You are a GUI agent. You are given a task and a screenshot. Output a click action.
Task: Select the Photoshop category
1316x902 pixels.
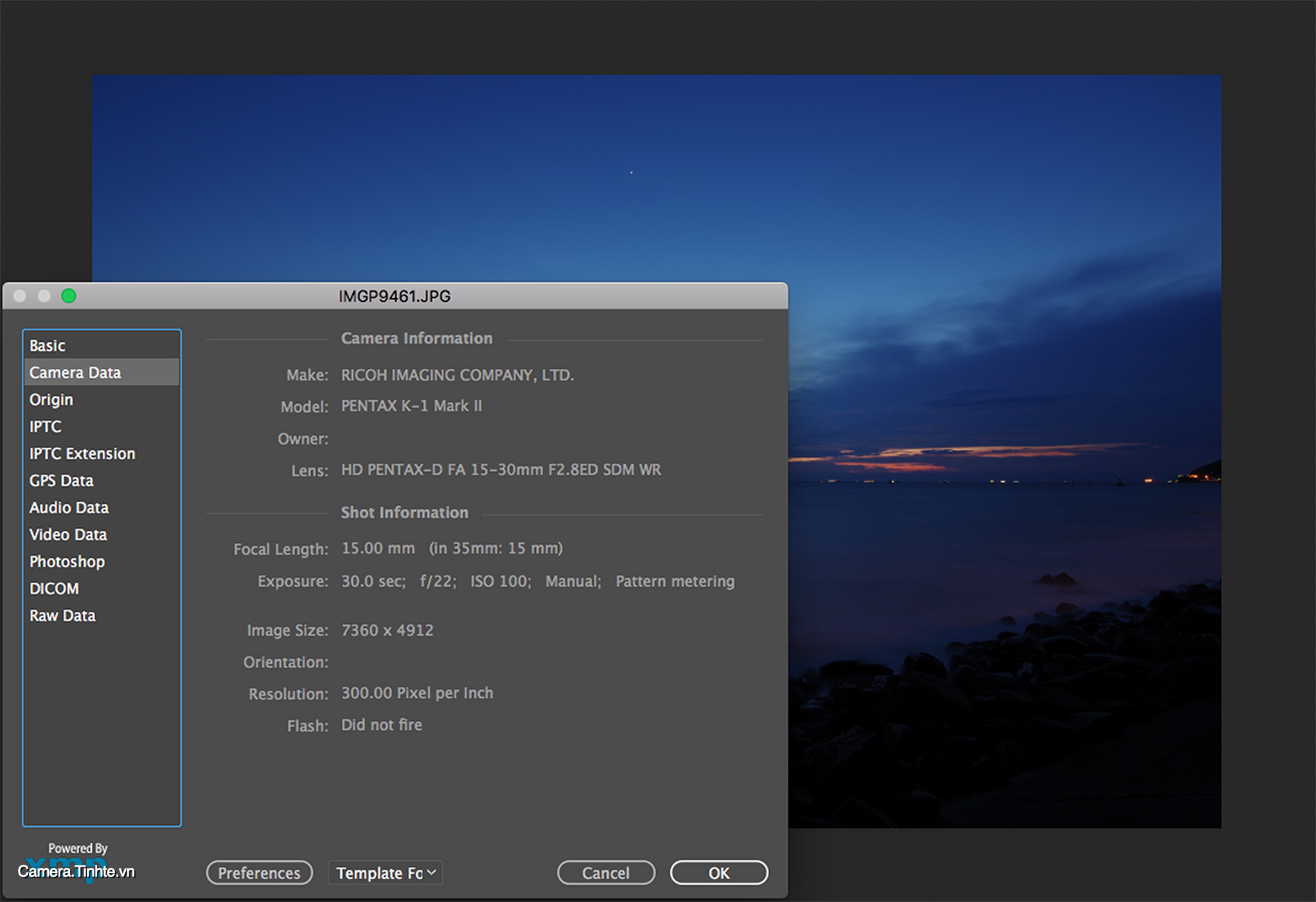102,562
